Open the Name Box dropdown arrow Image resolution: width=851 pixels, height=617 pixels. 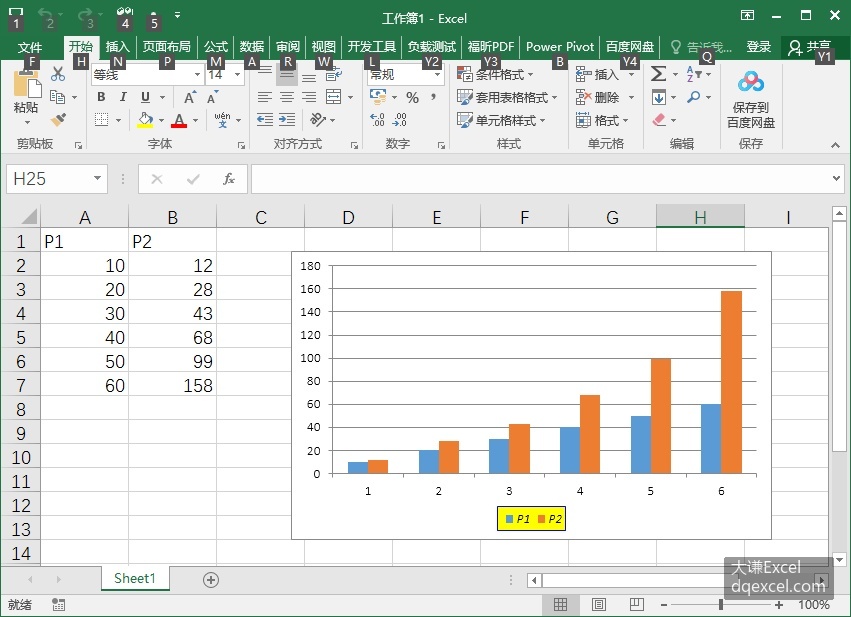[x=97, y=178]
